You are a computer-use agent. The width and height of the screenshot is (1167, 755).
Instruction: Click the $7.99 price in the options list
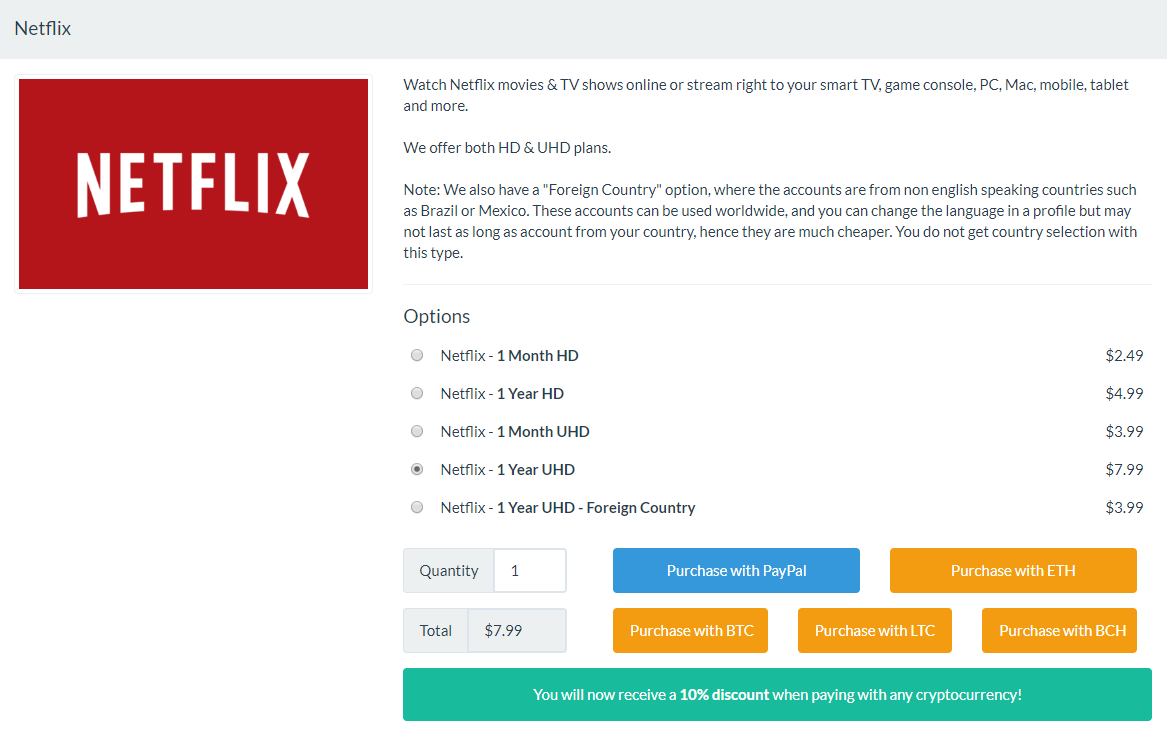(1124, 469)
